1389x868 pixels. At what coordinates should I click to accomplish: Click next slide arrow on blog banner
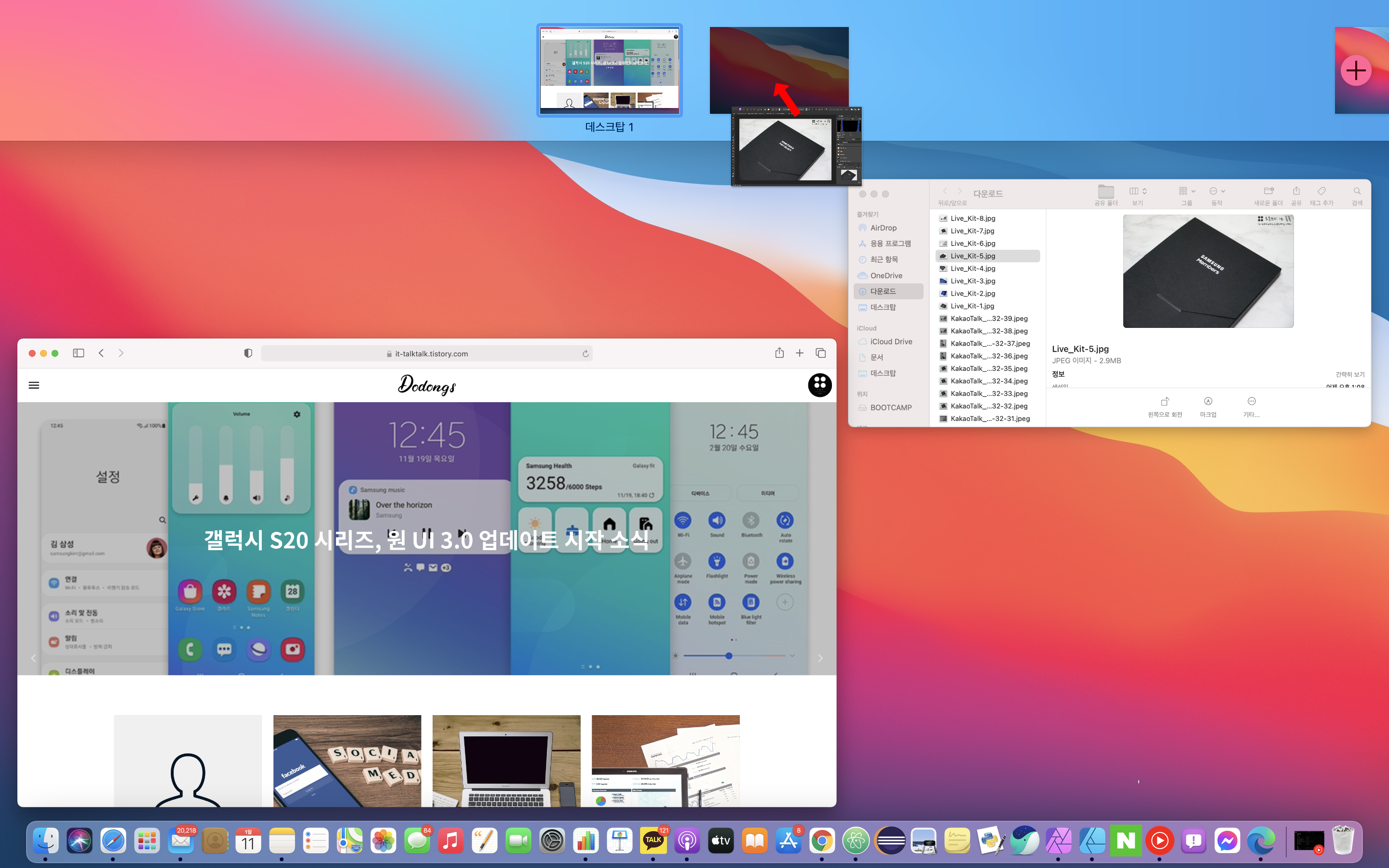[820, 658]
